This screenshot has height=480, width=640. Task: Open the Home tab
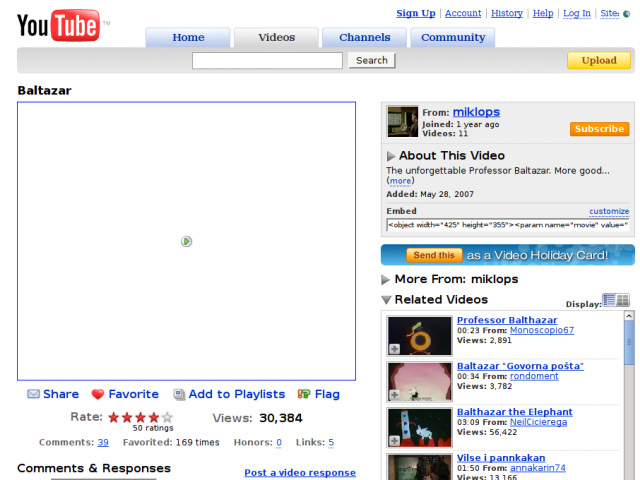point(188,37)
